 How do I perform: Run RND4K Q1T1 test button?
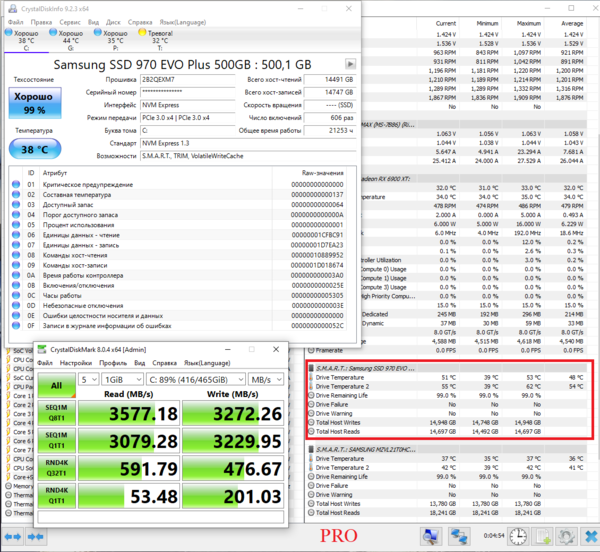[x=57, y=496]
